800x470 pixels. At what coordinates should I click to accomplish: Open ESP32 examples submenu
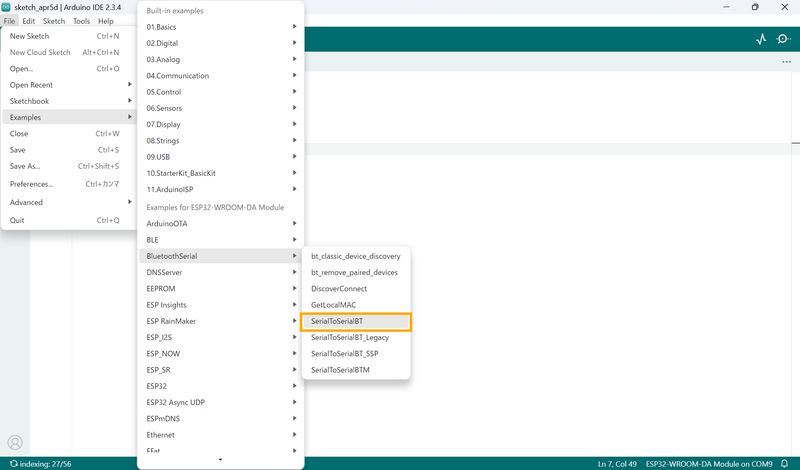point(220,386)
